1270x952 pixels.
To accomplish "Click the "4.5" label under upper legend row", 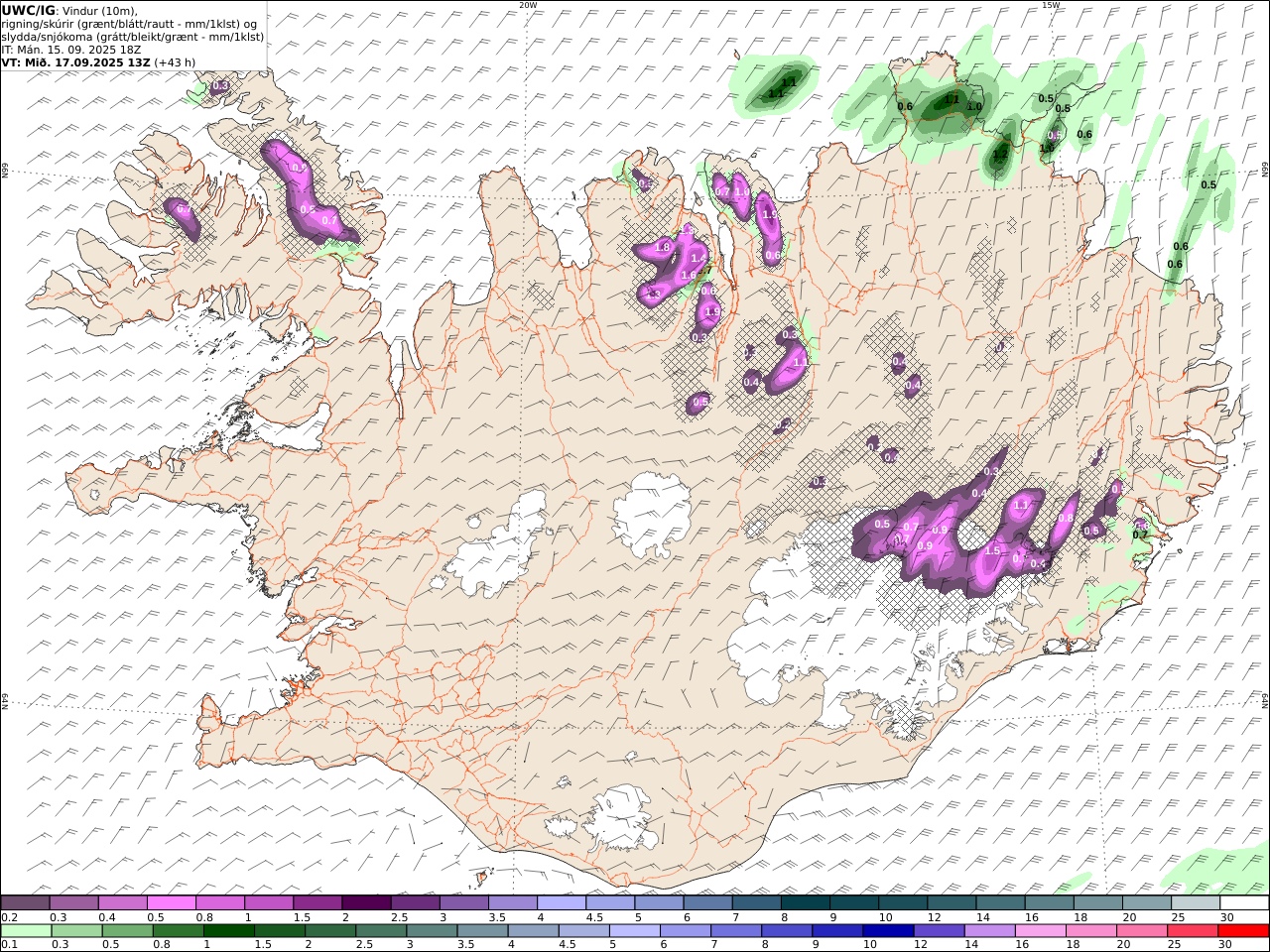I will click(595, 917).
